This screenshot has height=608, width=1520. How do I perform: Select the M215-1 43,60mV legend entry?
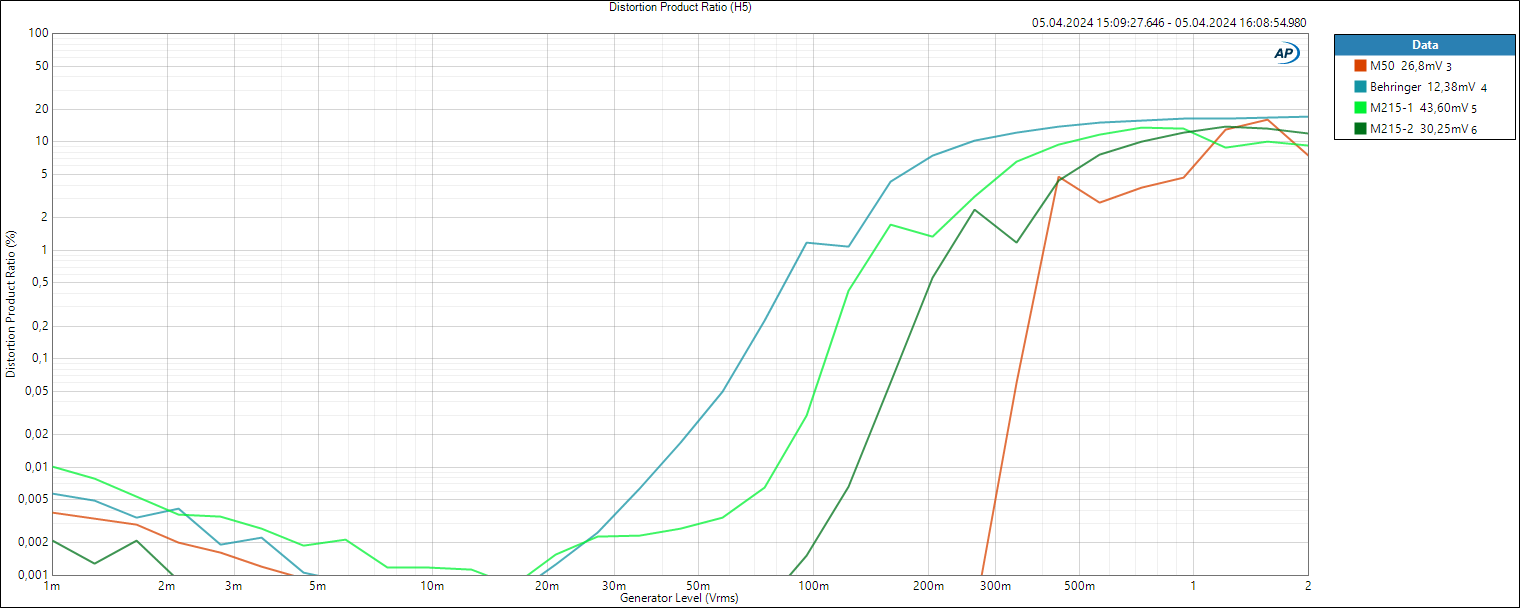pos(1425,108)
